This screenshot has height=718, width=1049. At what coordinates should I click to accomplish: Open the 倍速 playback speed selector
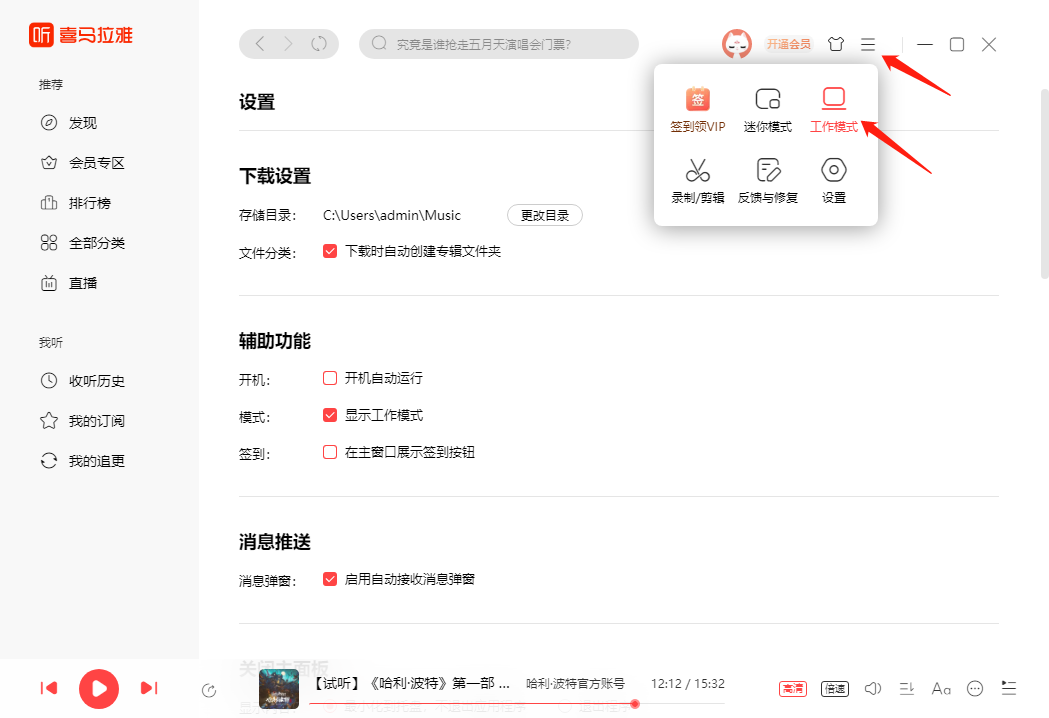834,689
